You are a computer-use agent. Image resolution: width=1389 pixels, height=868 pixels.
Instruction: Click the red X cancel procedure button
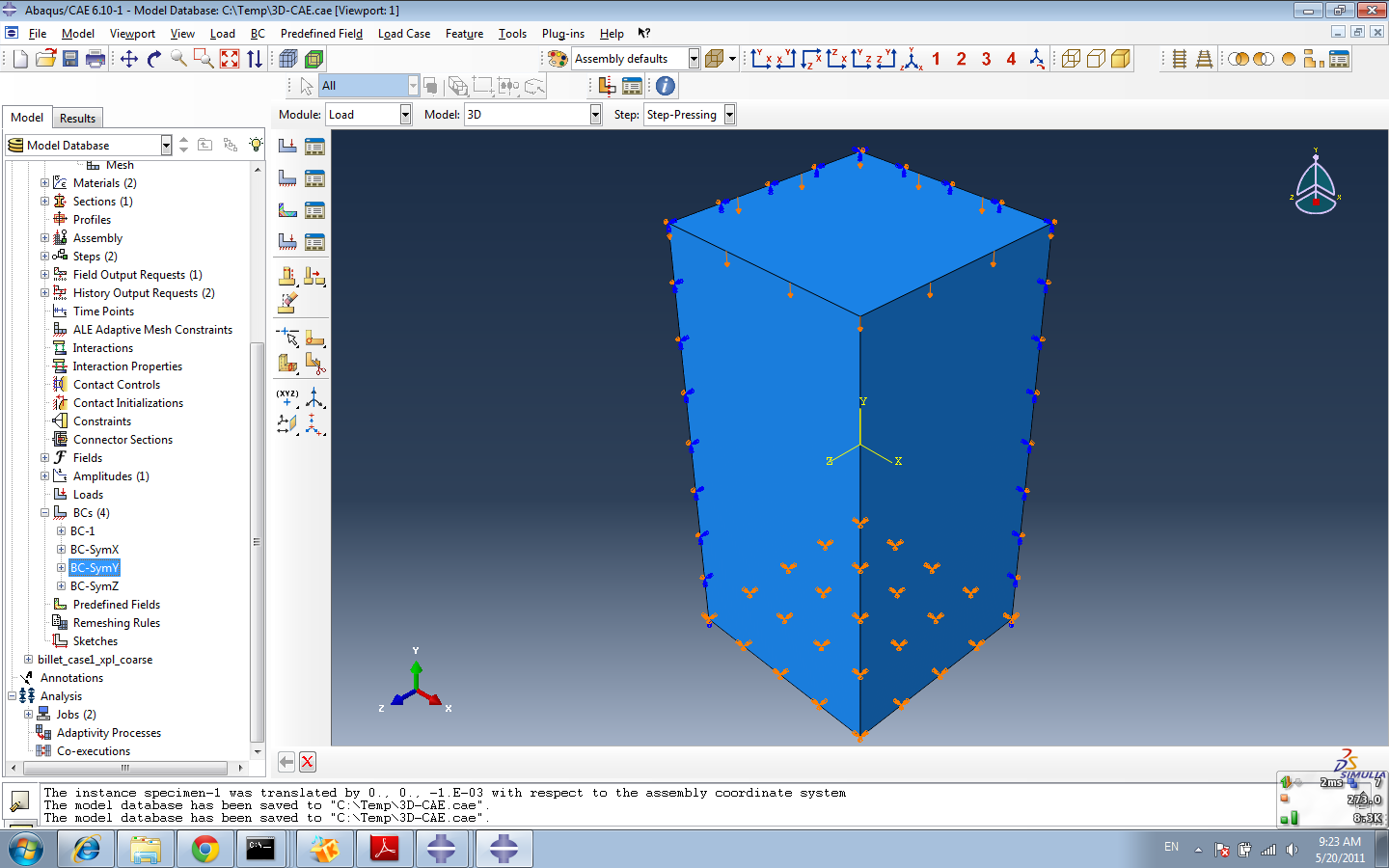308,762
